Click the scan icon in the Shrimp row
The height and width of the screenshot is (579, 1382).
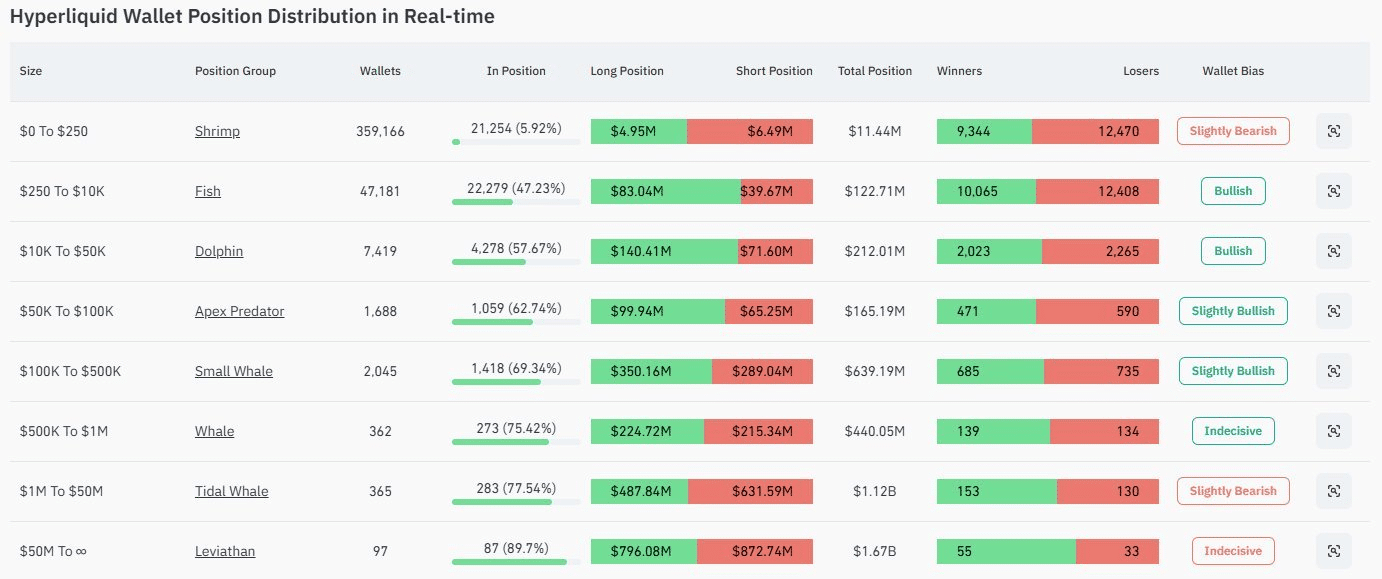pos(1333,131)
